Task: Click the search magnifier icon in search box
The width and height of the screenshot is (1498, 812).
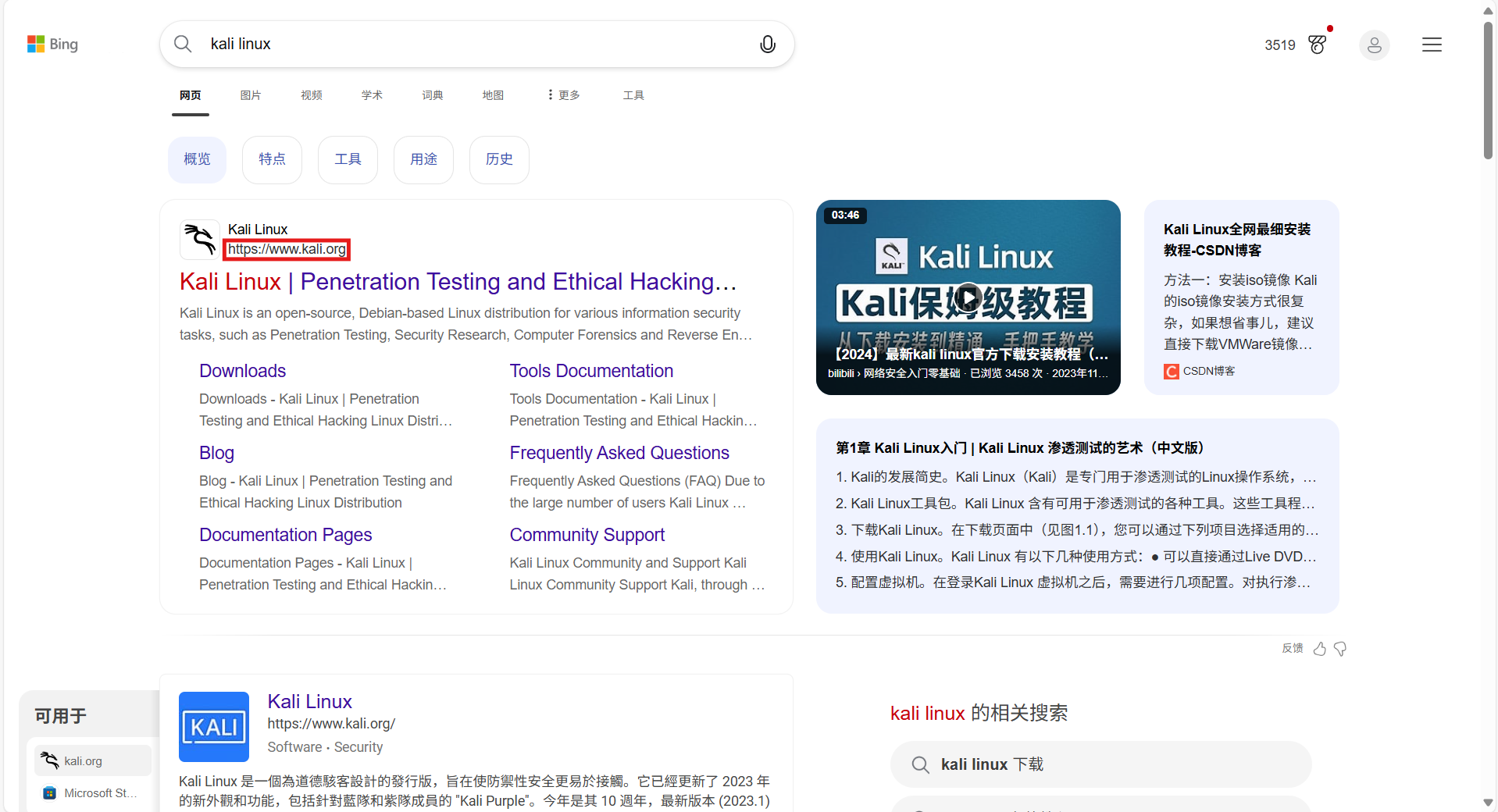Action: [x=183, y=44]
